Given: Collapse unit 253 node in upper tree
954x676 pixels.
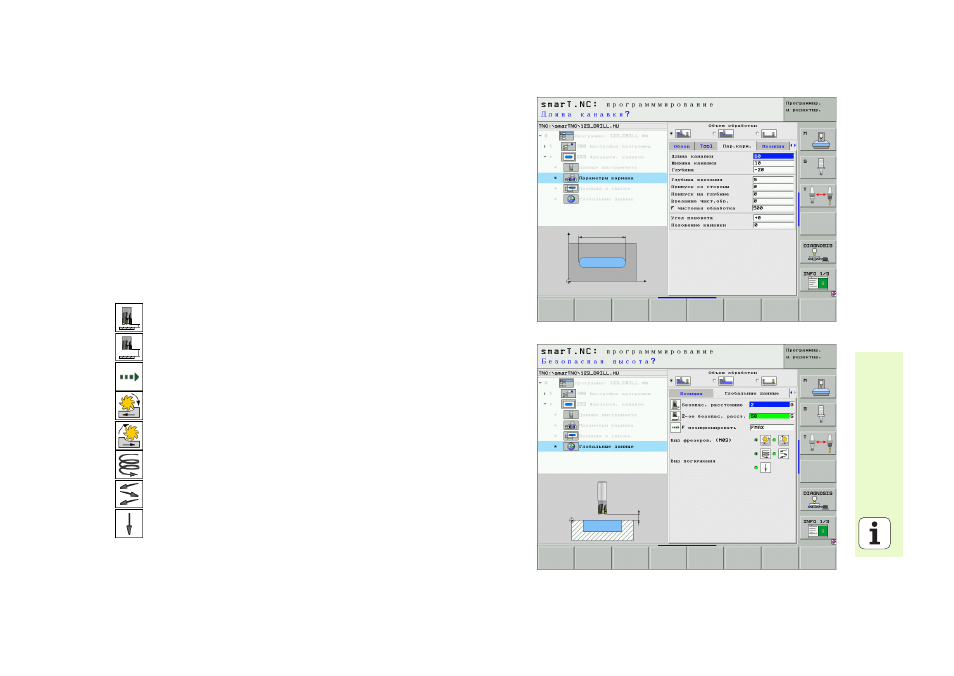Looking at the screenshot, I should (545, 156).
